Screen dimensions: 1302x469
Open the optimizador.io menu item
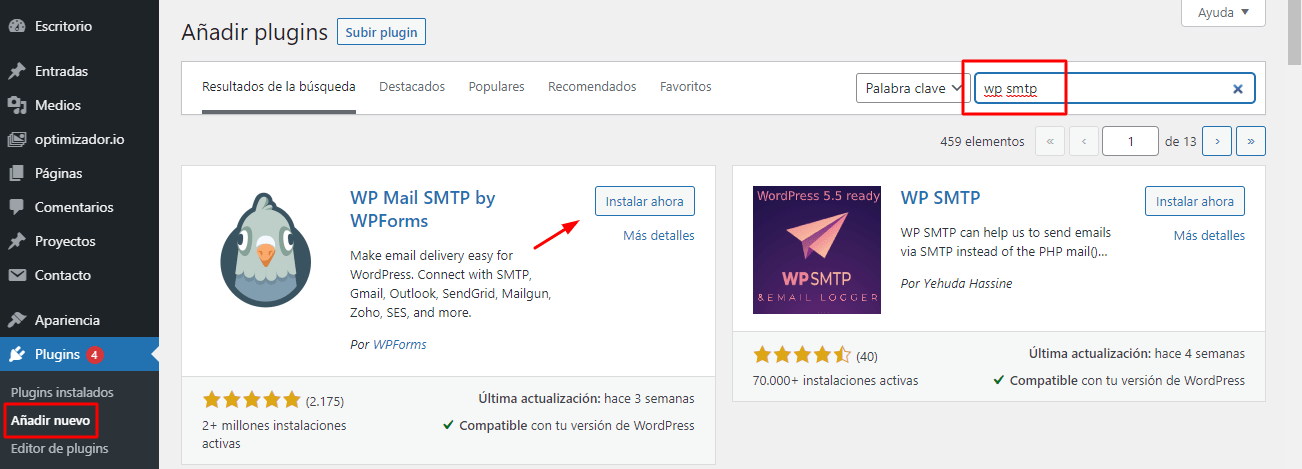(x=79, y=139)
